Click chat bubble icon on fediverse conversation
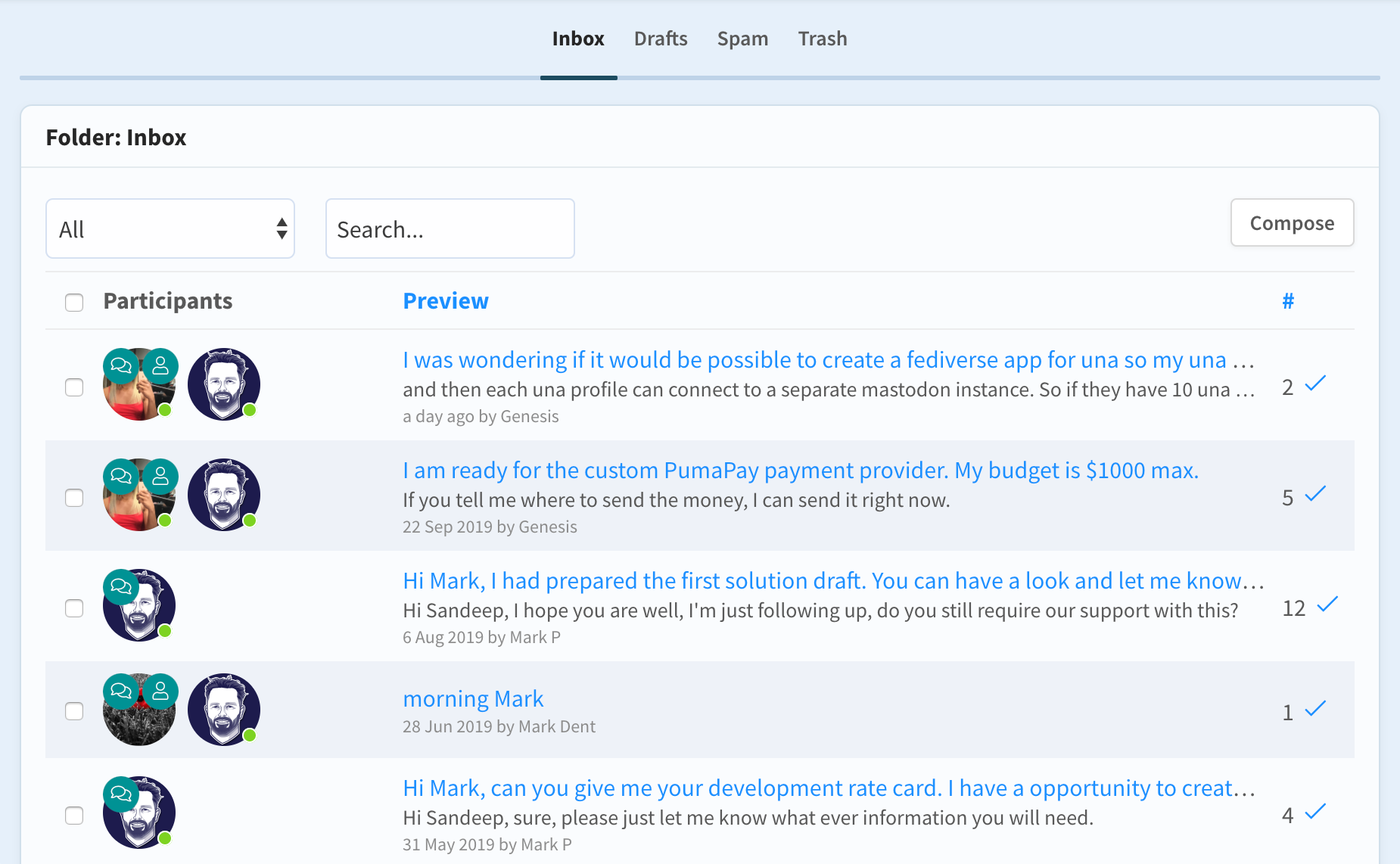This screenshot has width=1400, height=864. click(x=121, y=366)
